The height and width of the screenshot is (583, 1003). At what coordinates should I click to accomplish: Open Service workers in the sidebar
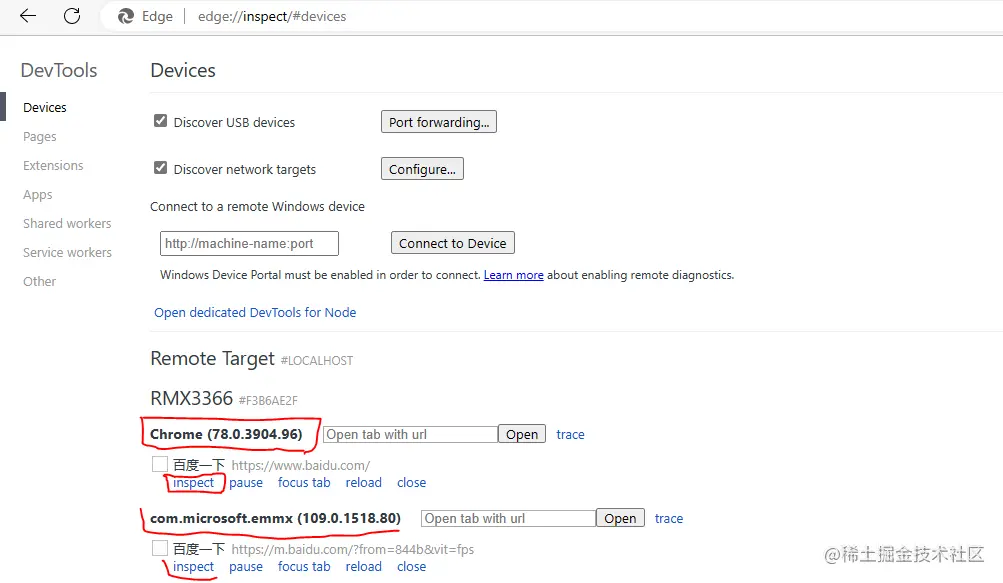(67, 253)
